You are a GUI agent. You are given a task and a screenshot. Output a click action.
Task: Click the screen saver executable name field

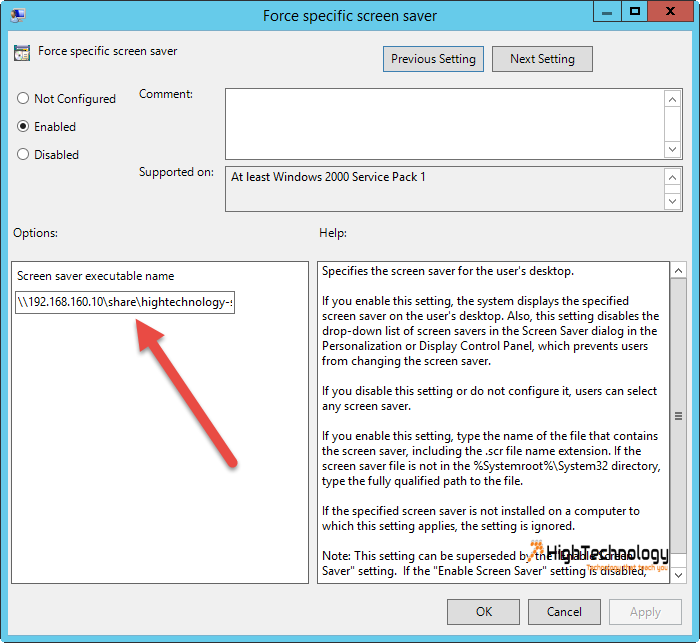125,302
